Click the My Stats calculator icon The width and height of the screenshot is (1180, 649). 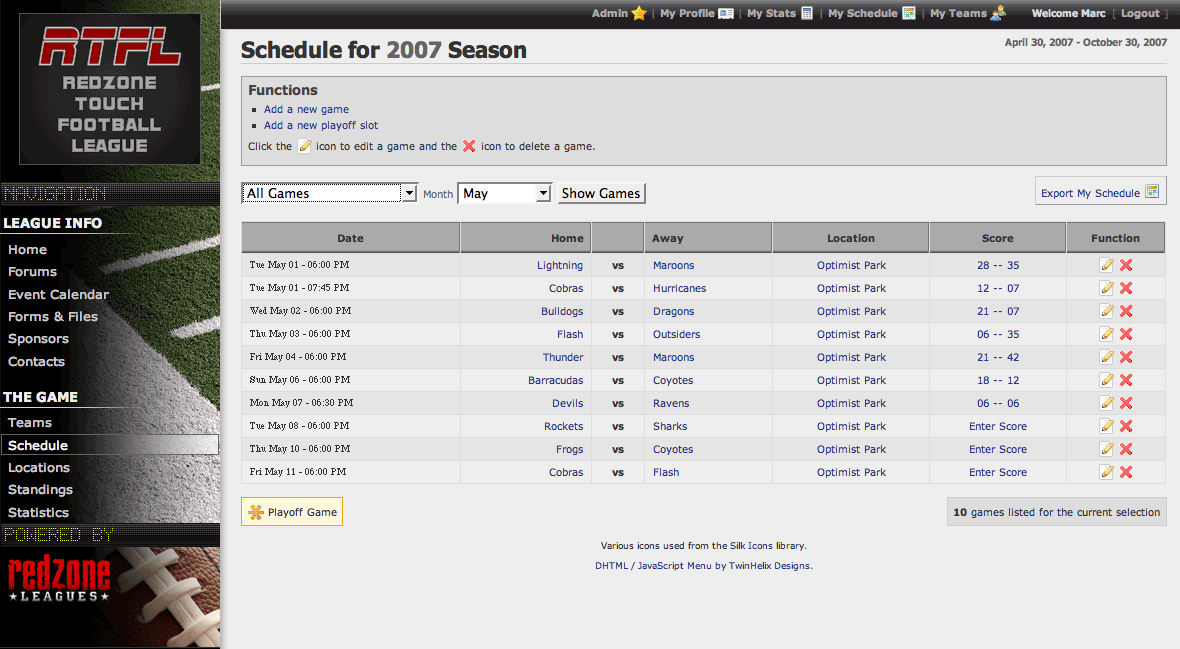coord(807,14)
